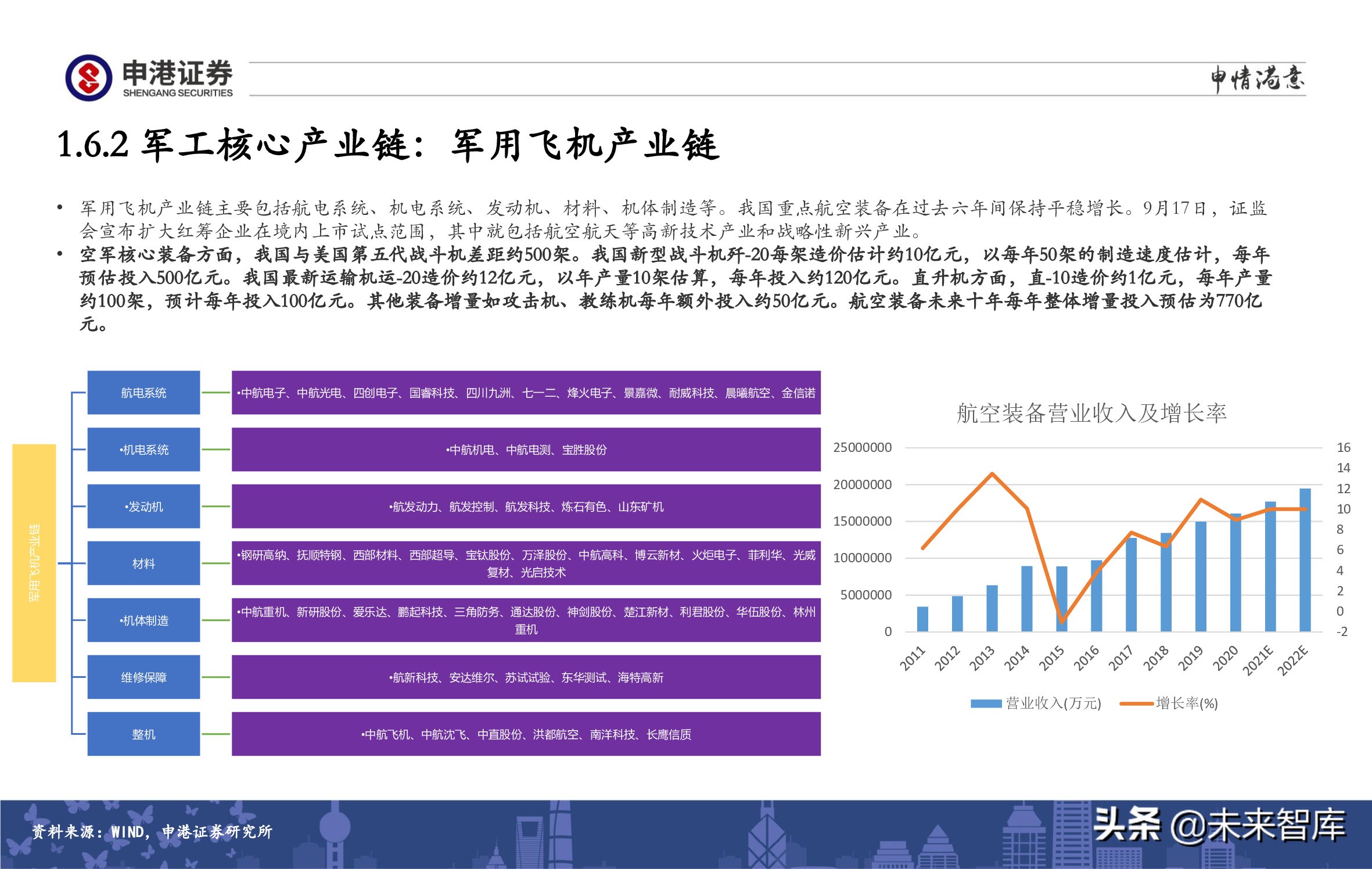Click the 中航机电、中航电测、宝胜股份 row
The height and width of the screenshot is (869, 1372).
(526, 450)
